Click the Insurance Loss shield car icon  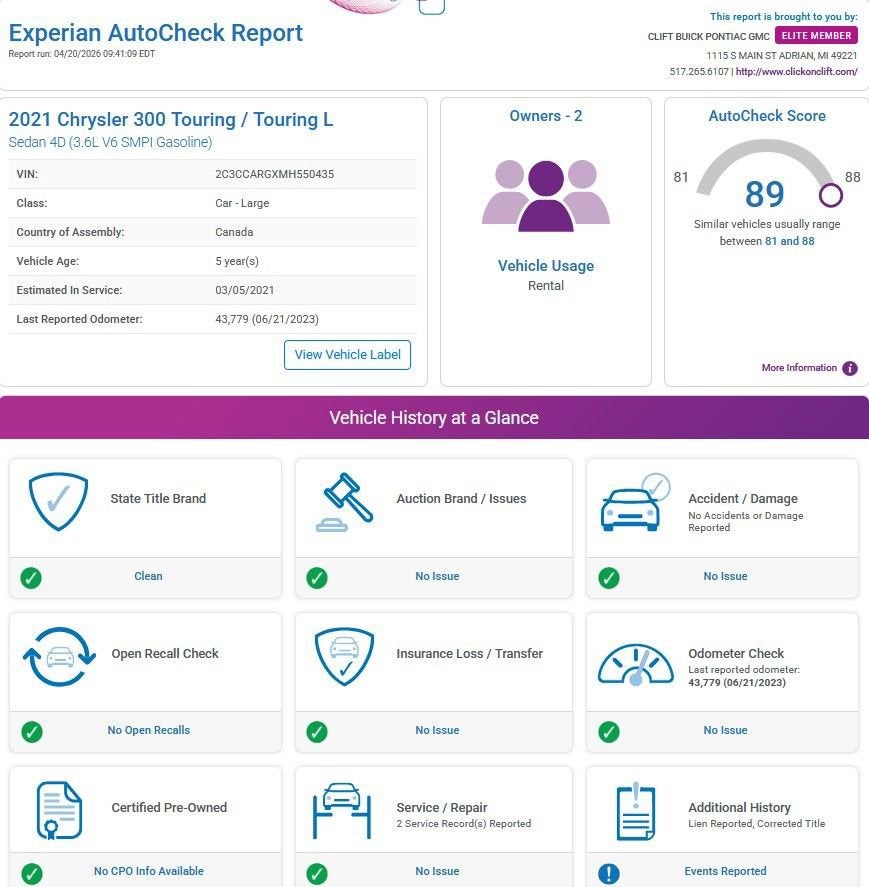point(345,656)
